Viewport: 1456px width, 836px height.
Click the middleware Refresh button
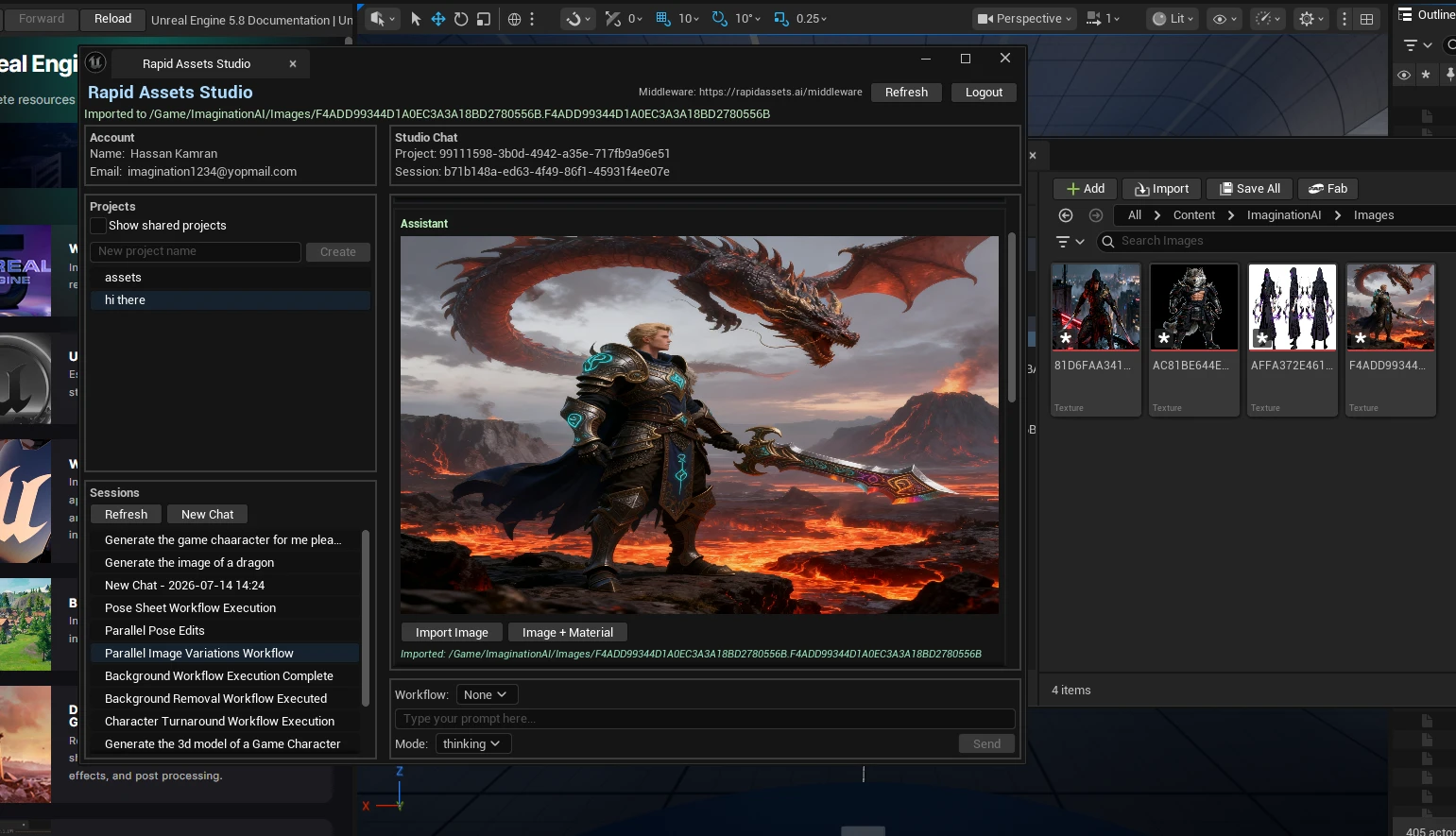coord(906,93)
